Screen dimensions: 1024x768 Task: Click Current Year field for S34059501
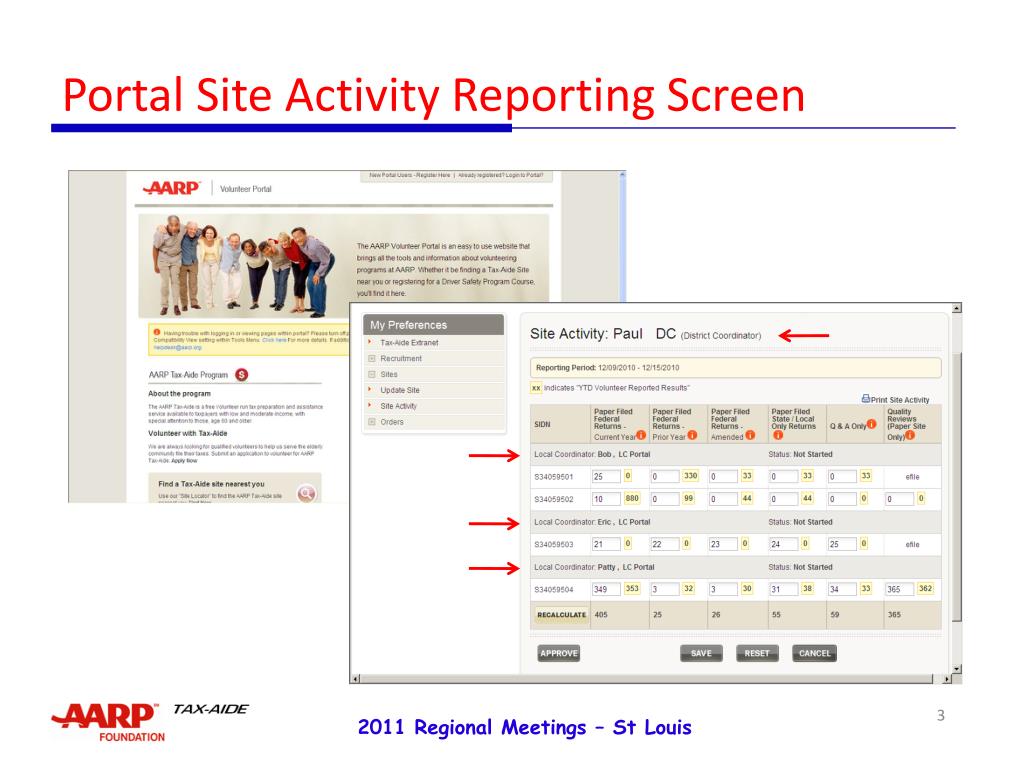tap(605, 476)
